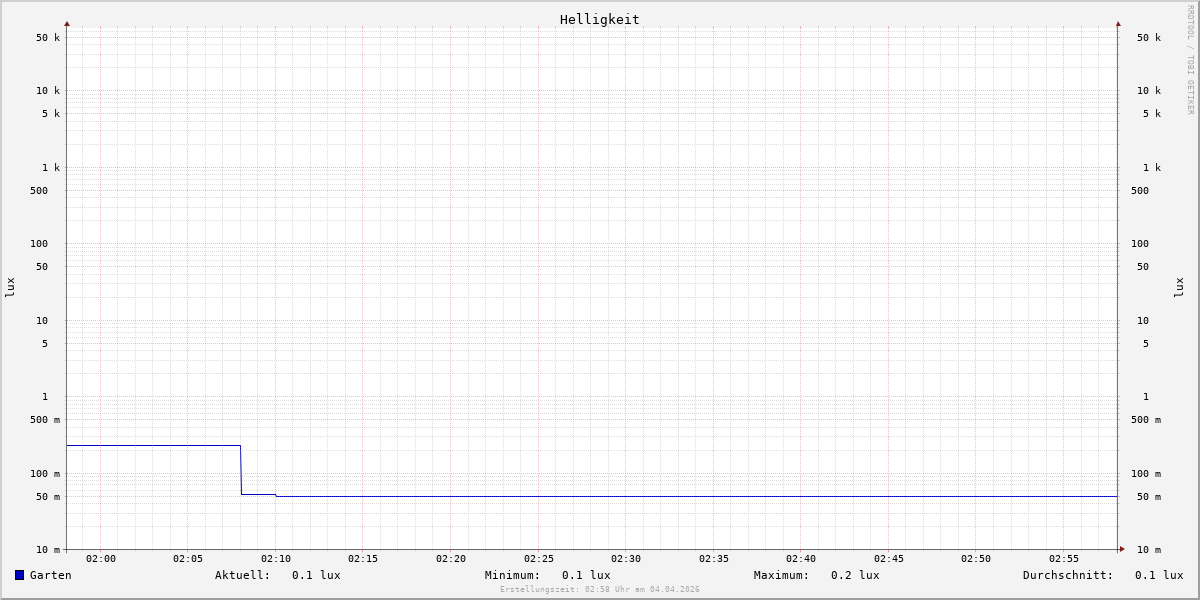Click the vertical RRDTOOL / TOBI OETIKER watermark
1200x600 pixels.
tap(1190, 60)
